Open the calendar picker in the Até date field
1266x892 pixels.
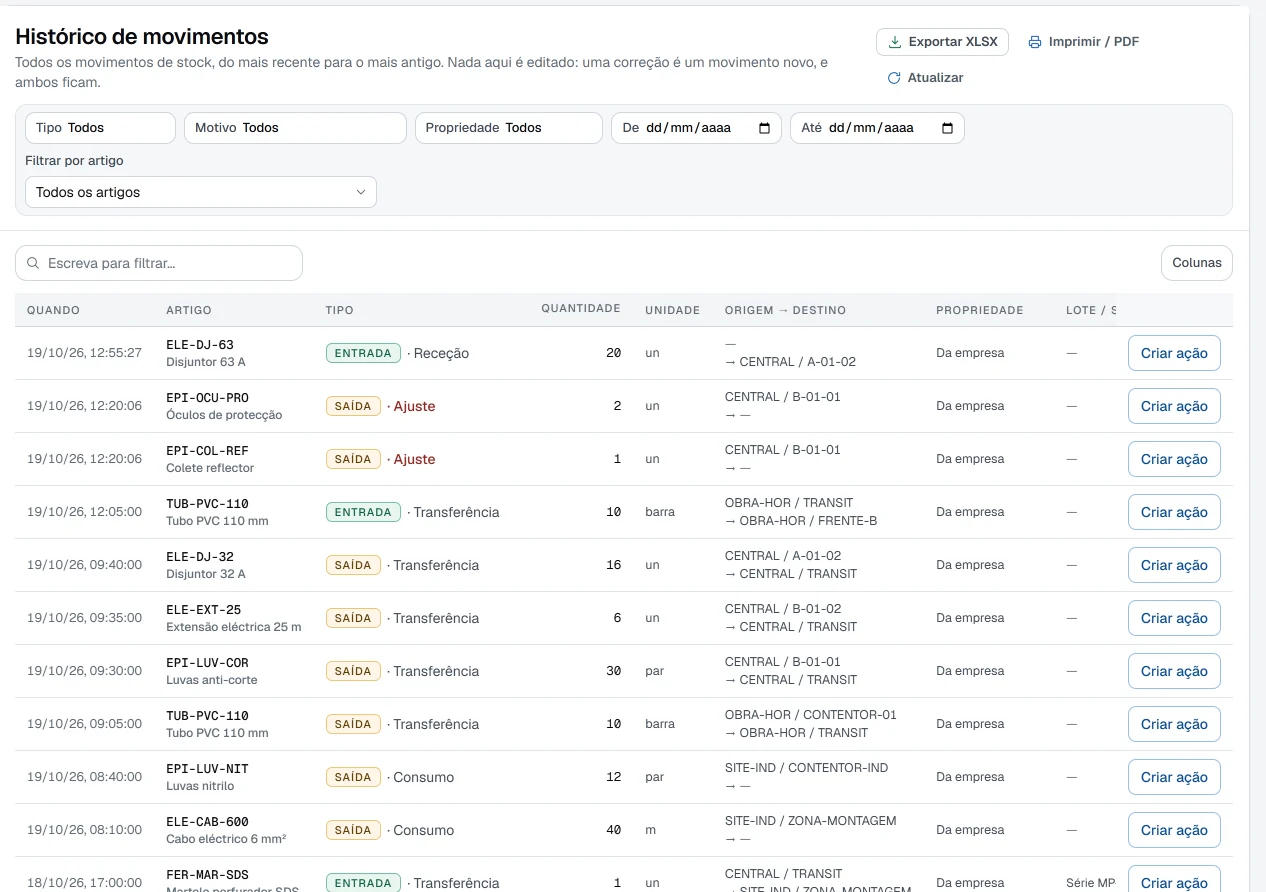[x=948, y=128]
